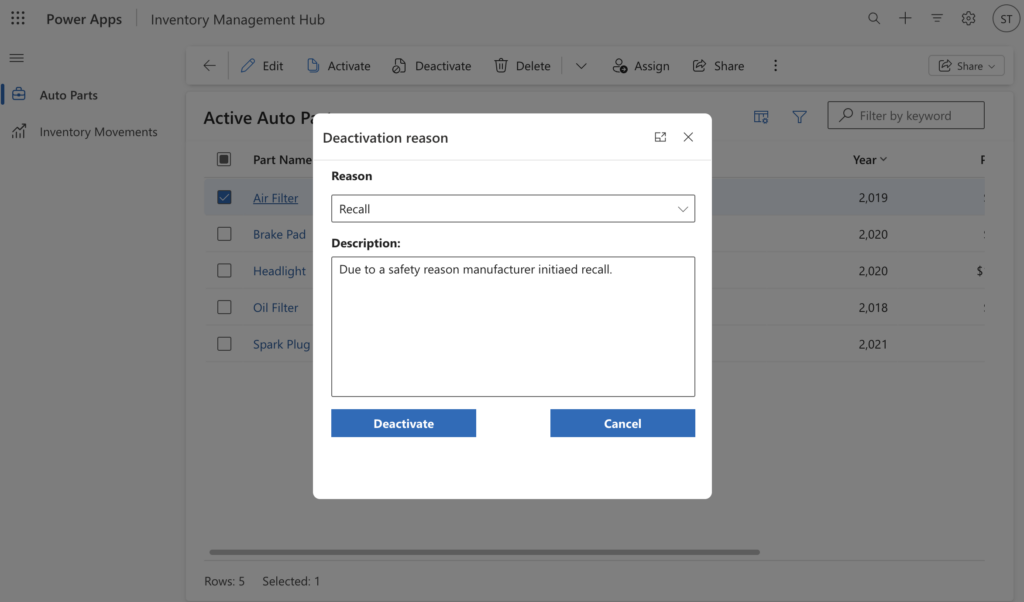Open Inventory Movements in the sidebar
This screenshot has height=602, width=1024.
[98, 132]
